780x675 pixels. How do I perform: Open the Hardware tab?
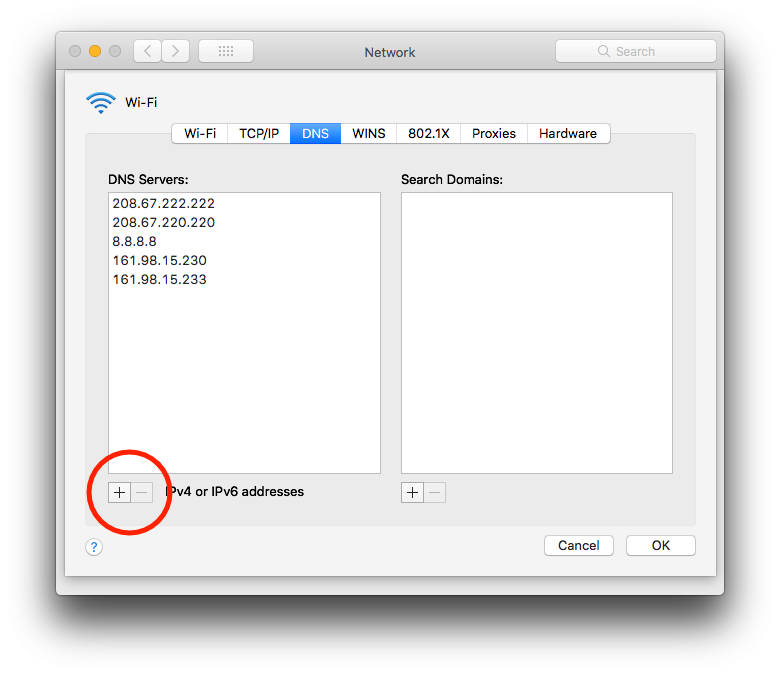tap(568, 133)
